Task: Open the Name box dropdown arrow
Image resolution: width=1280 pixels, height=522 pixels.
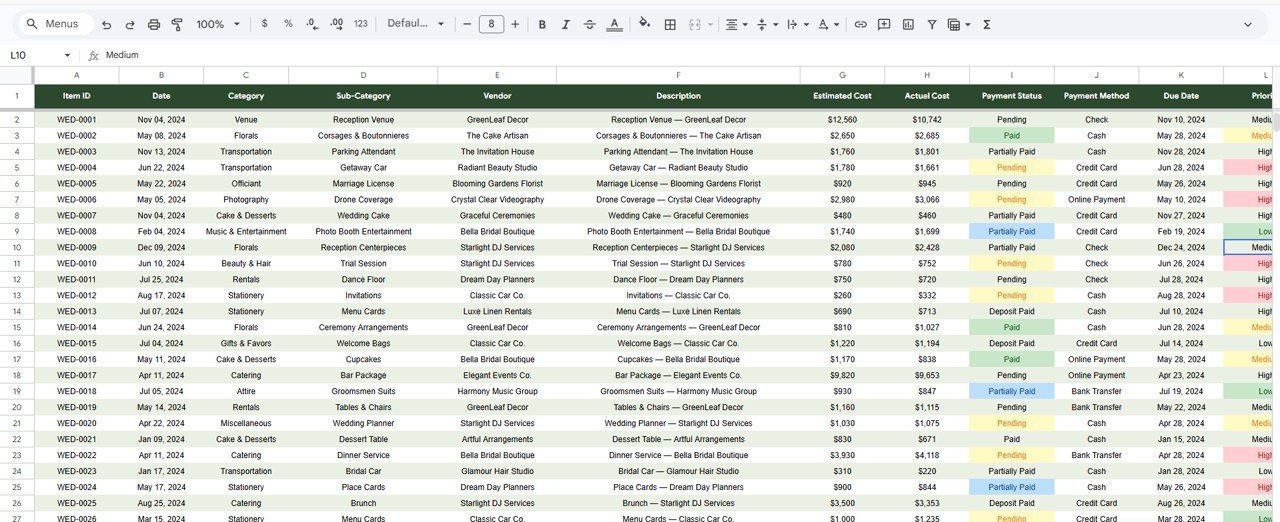Action: 67,55
